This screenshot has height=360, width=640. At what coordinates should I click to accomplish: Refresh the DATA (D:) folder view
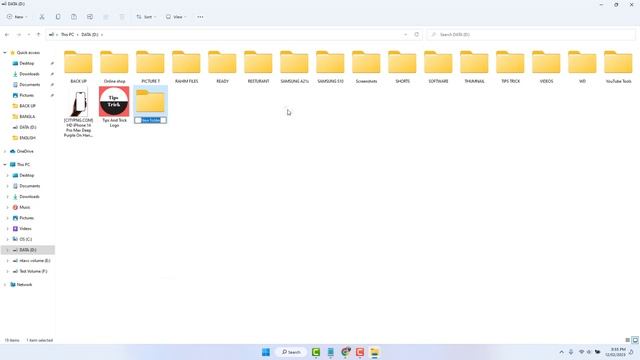416,35
